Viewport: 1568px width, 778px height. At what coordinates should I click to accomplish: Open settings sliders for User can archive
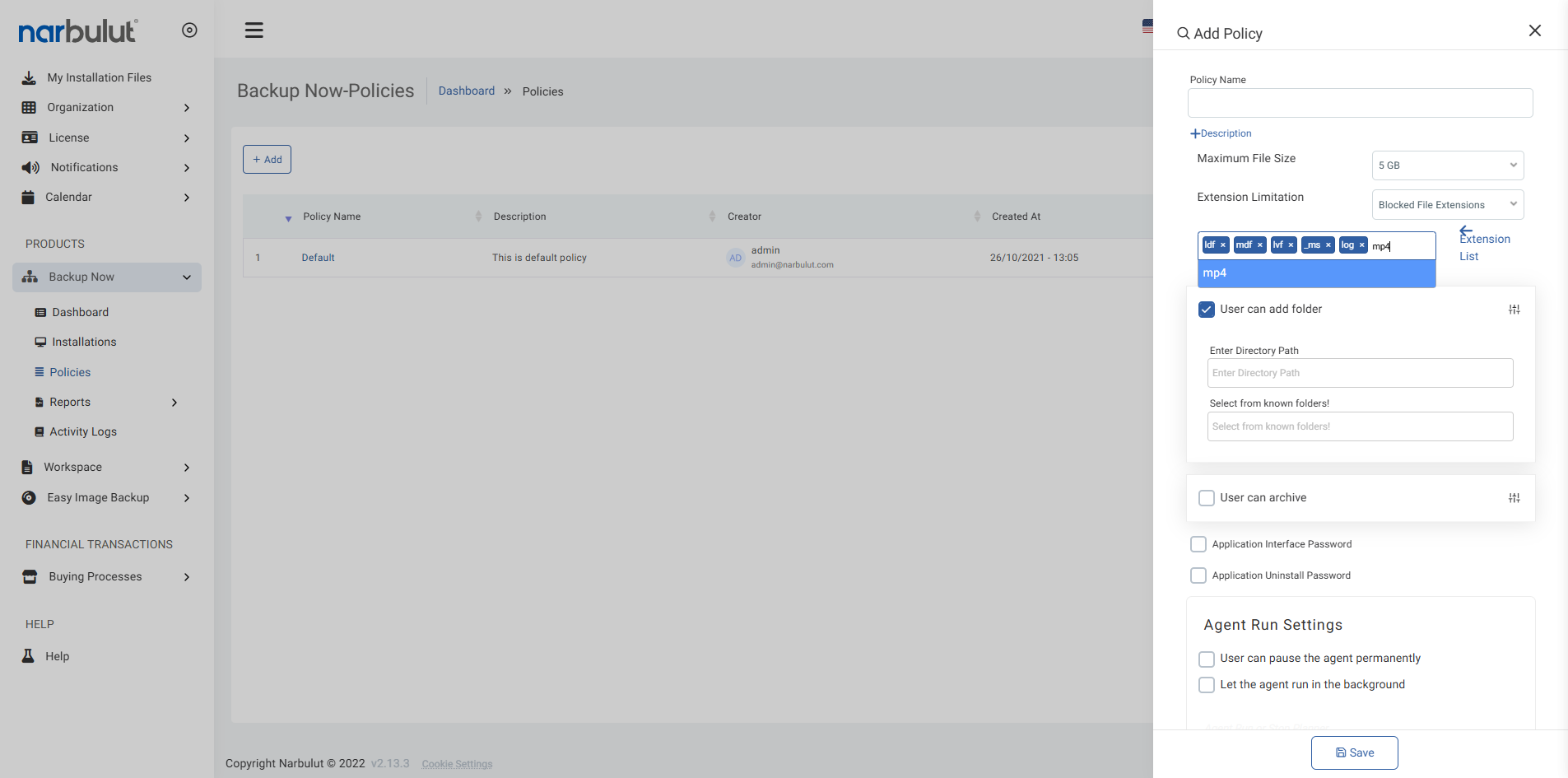tap(1514, 498)
